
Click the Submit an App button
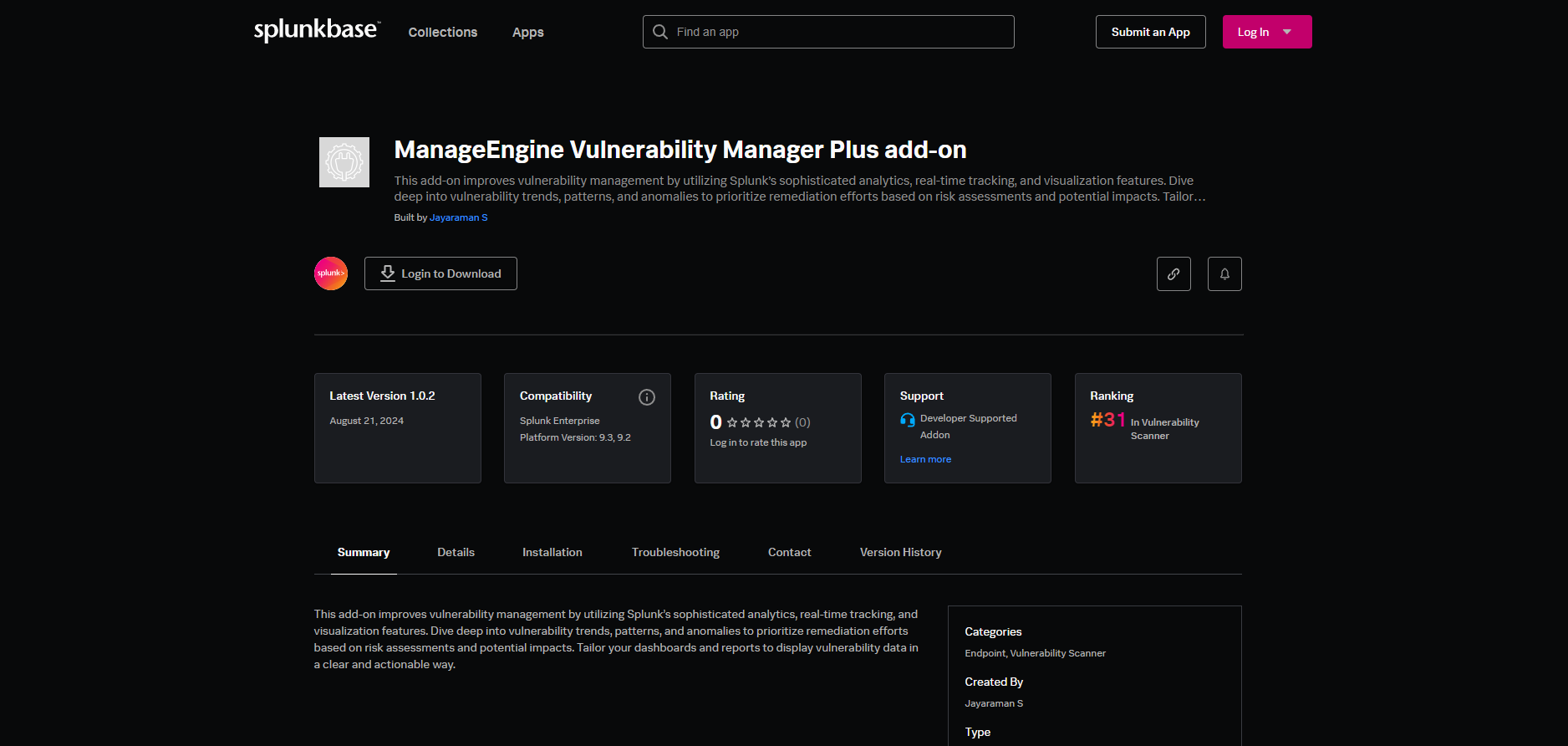tap(1150, 32)
